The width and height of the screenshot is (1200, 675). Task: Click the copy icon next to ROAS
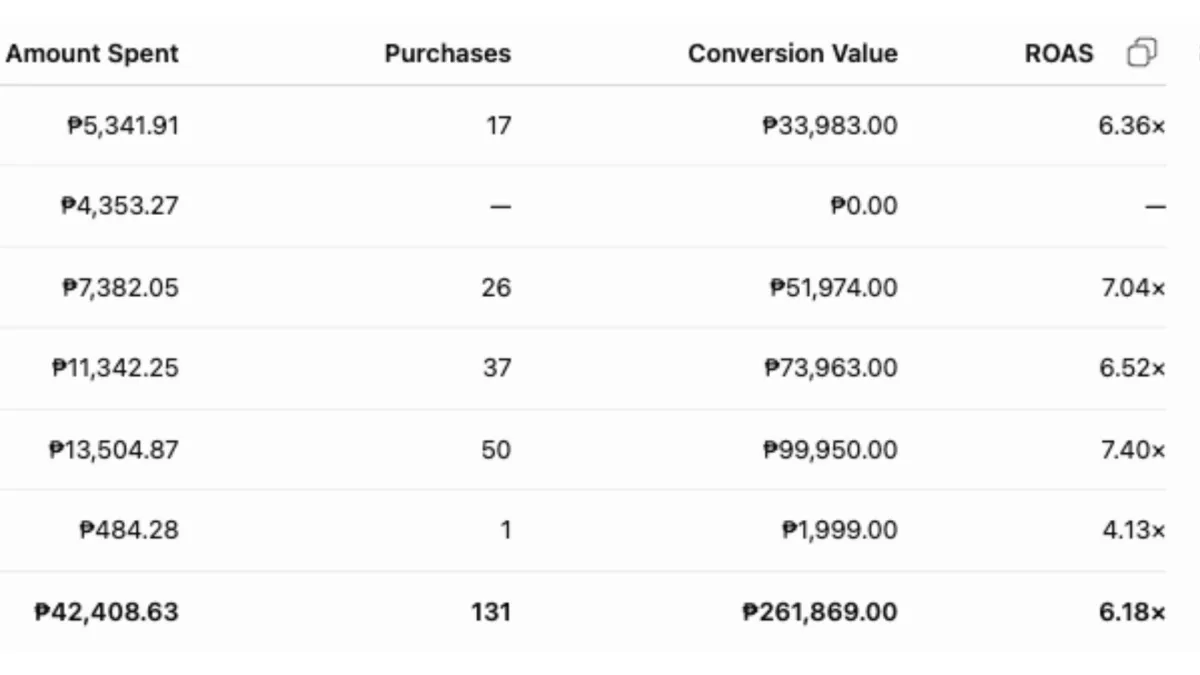point(1142,53)
